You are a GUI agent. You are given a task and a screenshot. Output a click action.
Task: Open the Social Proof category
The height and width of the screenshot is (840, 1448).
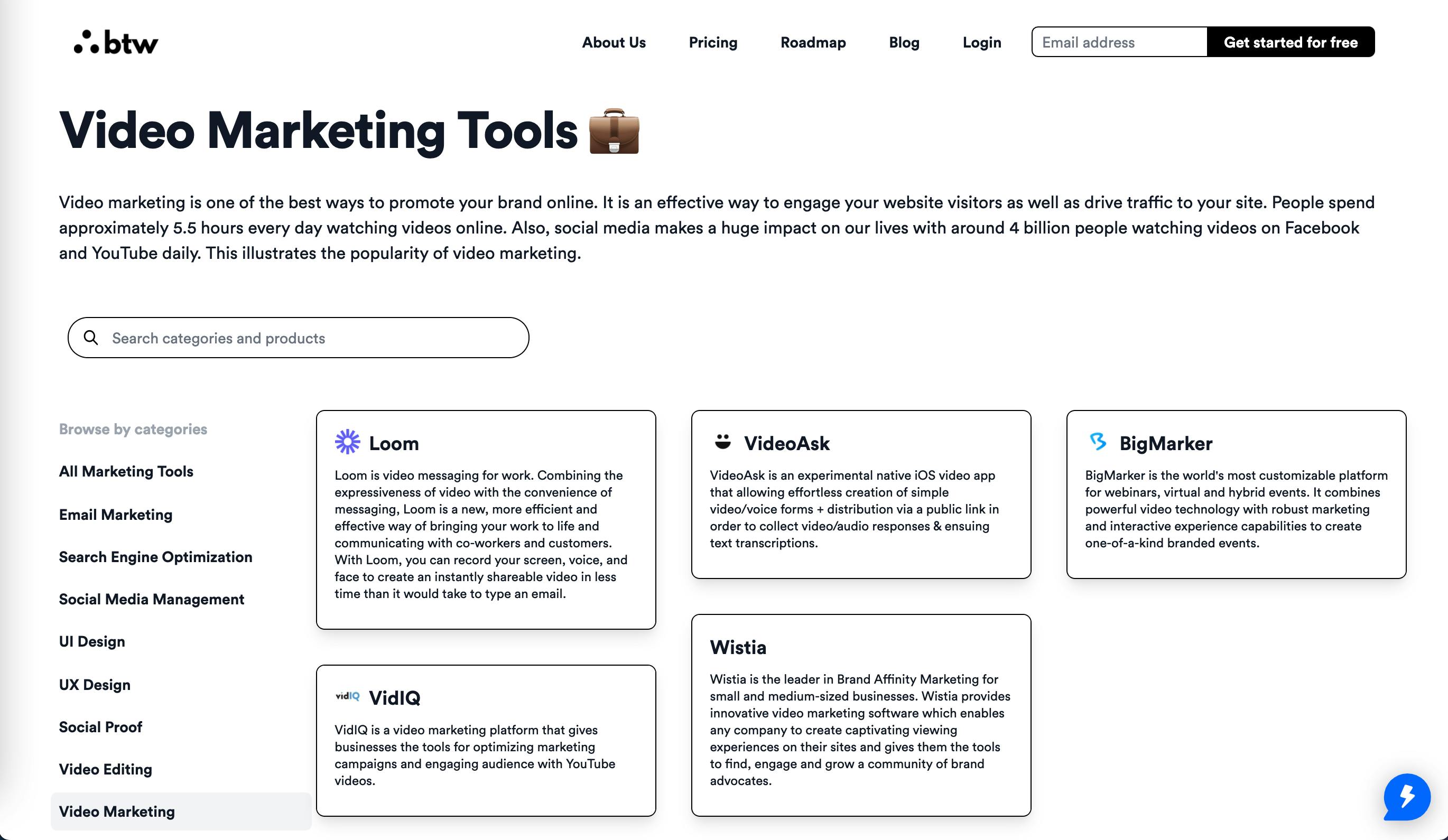point(100,727)
